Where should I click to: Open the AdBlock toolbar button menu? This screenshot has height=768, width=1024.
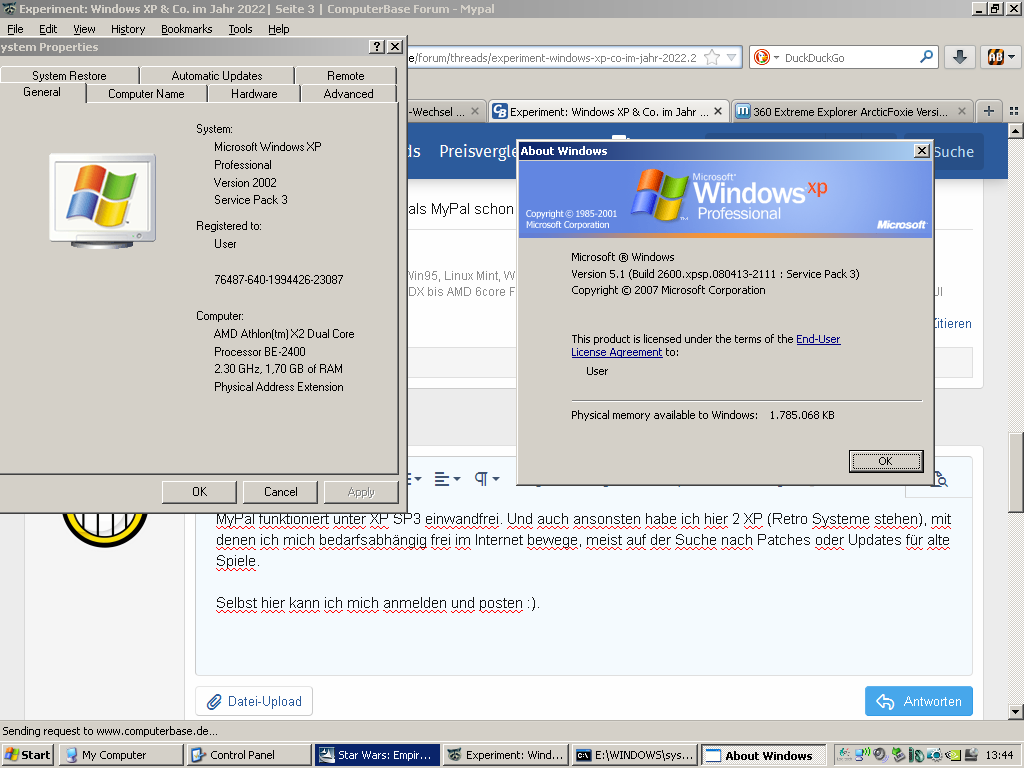pyautogui.click(x=1001, y=57)
